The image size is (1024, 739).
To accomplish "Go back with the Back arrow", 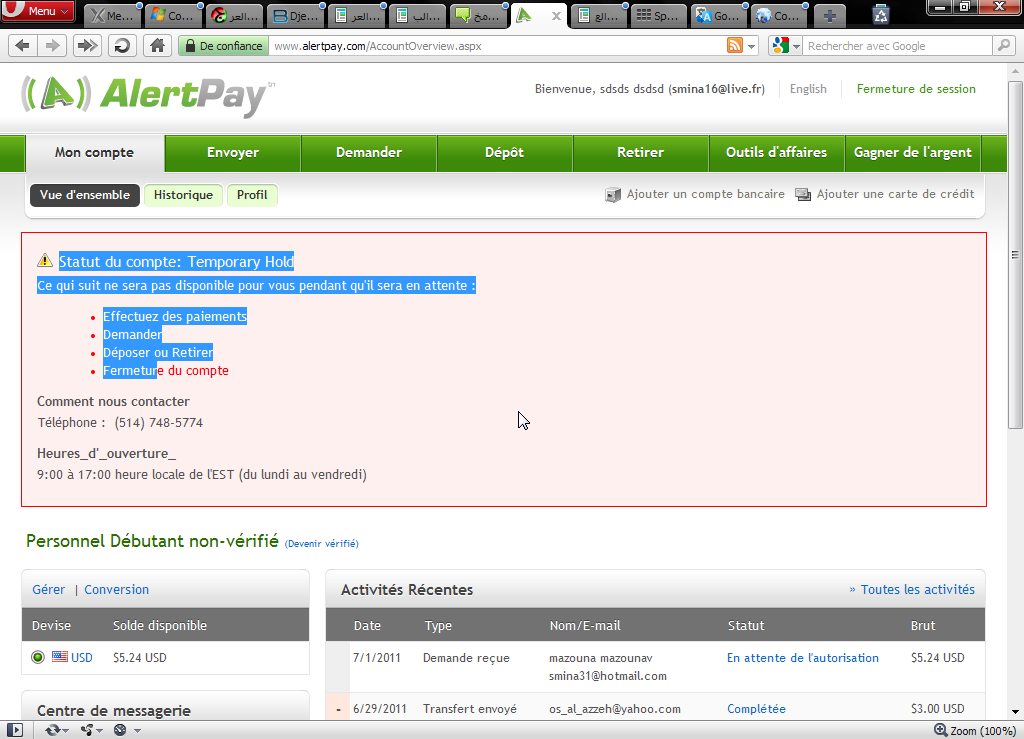I will (x=23, y=46).
